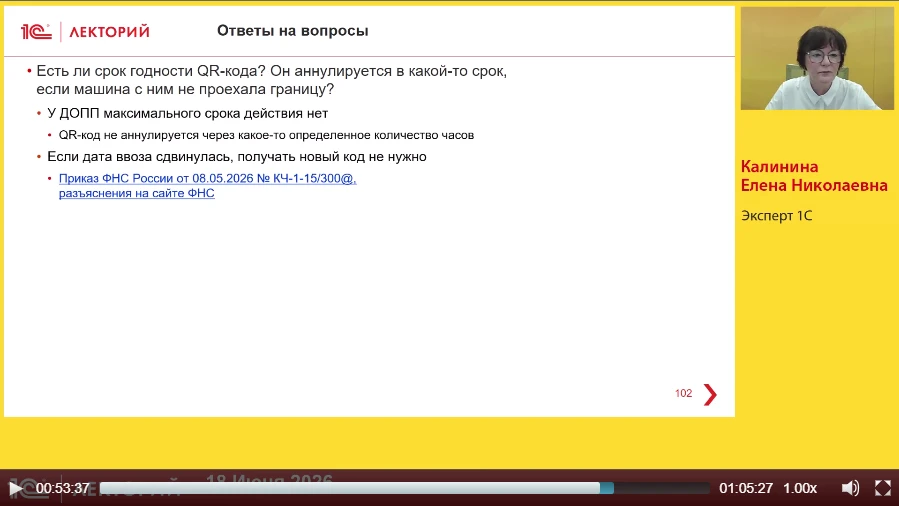899x506 pixels.
Task: Click the speaker webcam thumbnail
Action: coord(816,58)
